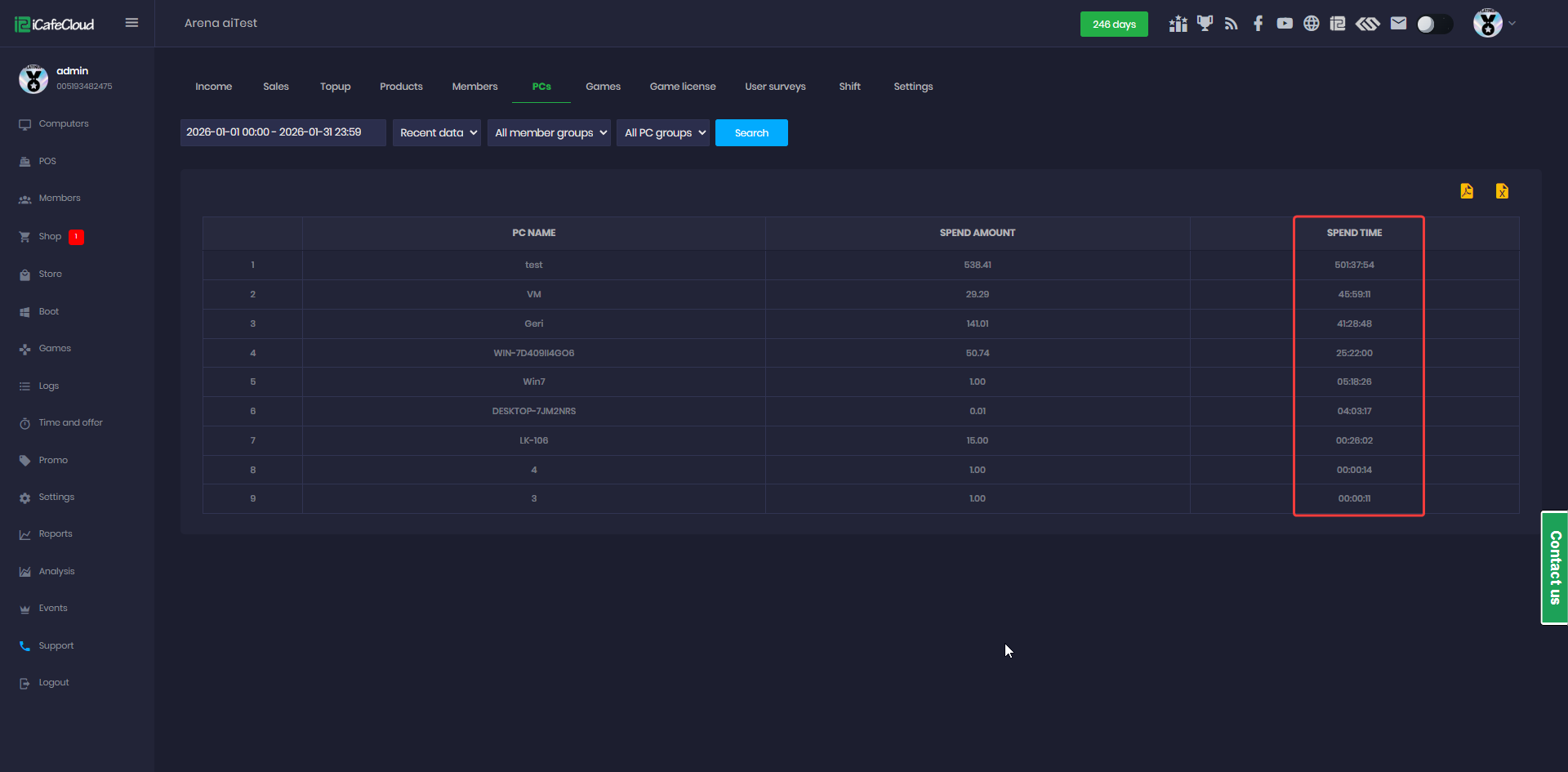Expand the profile avatar menu chevron

[x=1512, y=24]
